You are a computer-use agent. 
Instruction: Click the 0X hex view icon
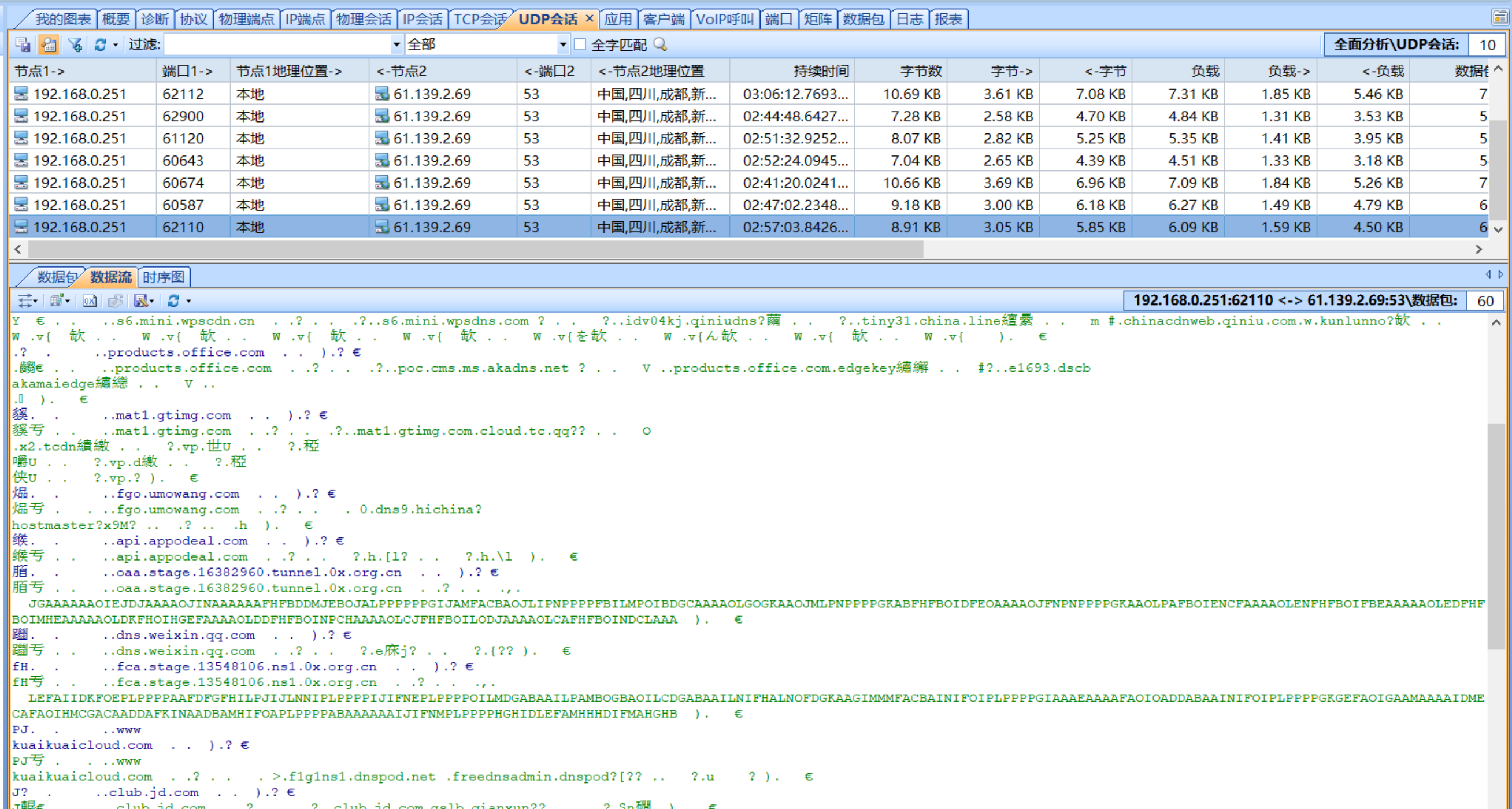coord(90,301)
